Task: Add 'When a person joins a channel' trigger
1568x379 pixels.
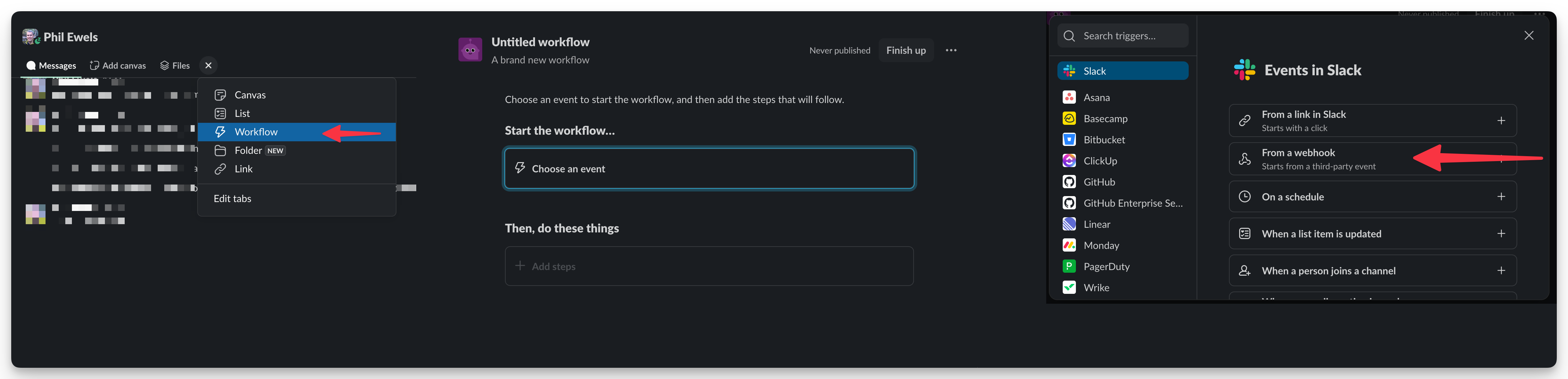Action: click(x=1500, y=270)
